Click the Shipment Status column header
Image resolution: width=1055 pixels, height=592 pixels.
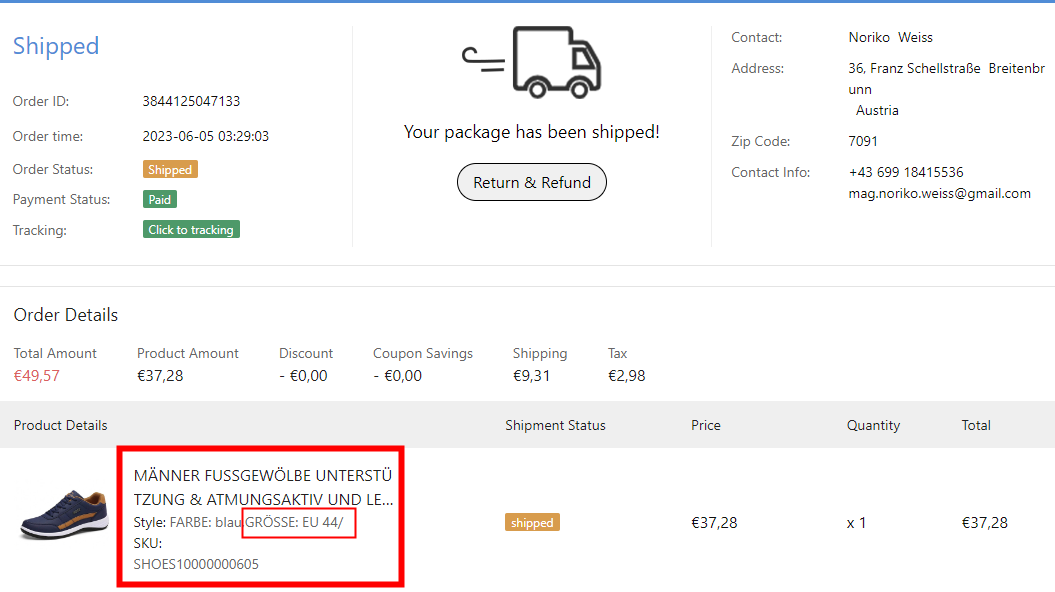pyautogui.click(x=555, y=425)
